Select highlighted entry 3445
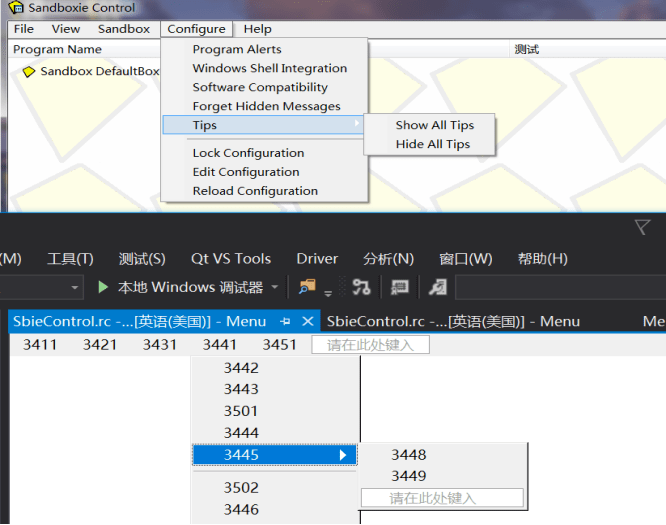 [274, 455]
